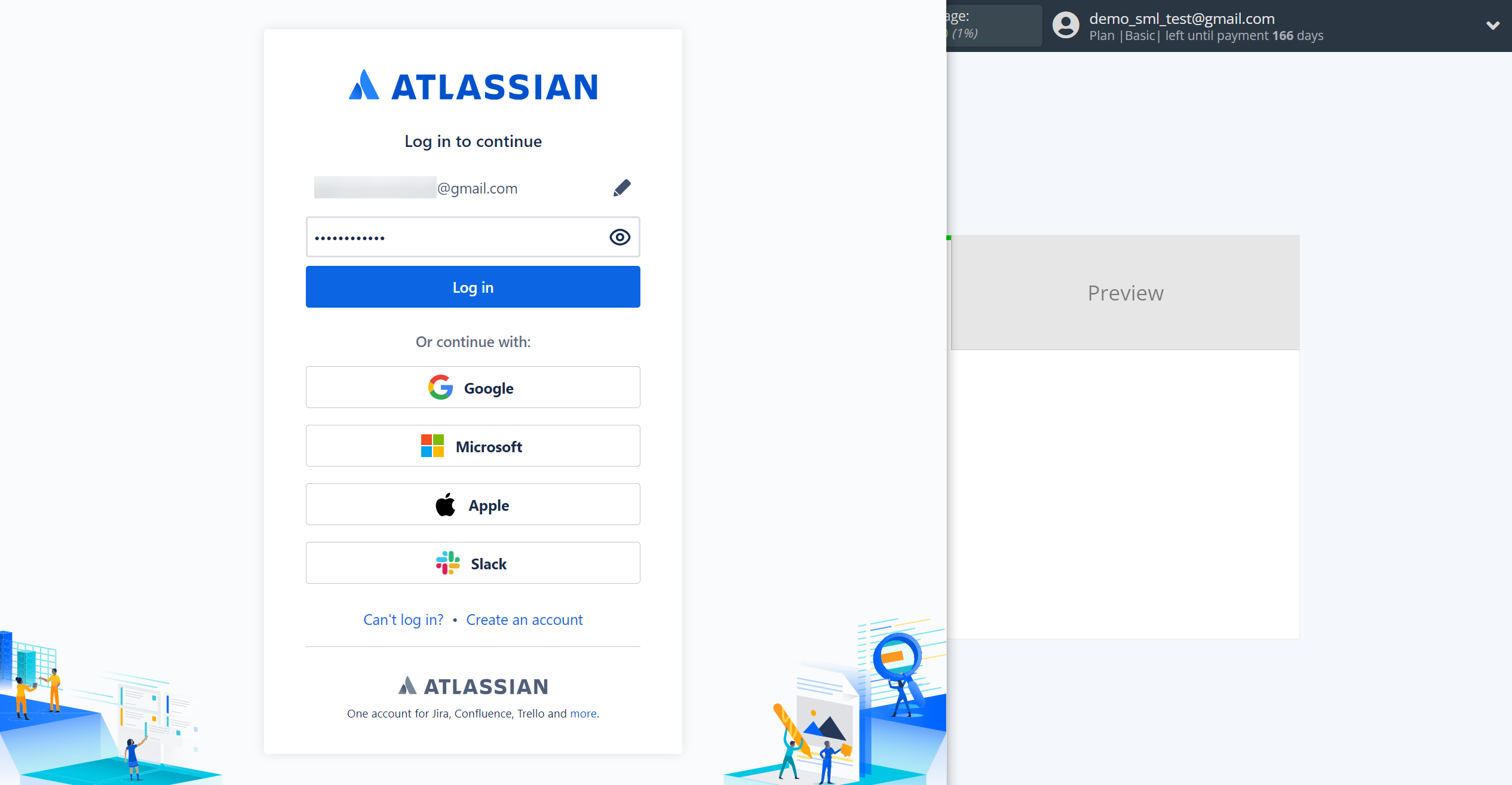
Task: Click Log in button to submit
Action: (x=473, y=287)
